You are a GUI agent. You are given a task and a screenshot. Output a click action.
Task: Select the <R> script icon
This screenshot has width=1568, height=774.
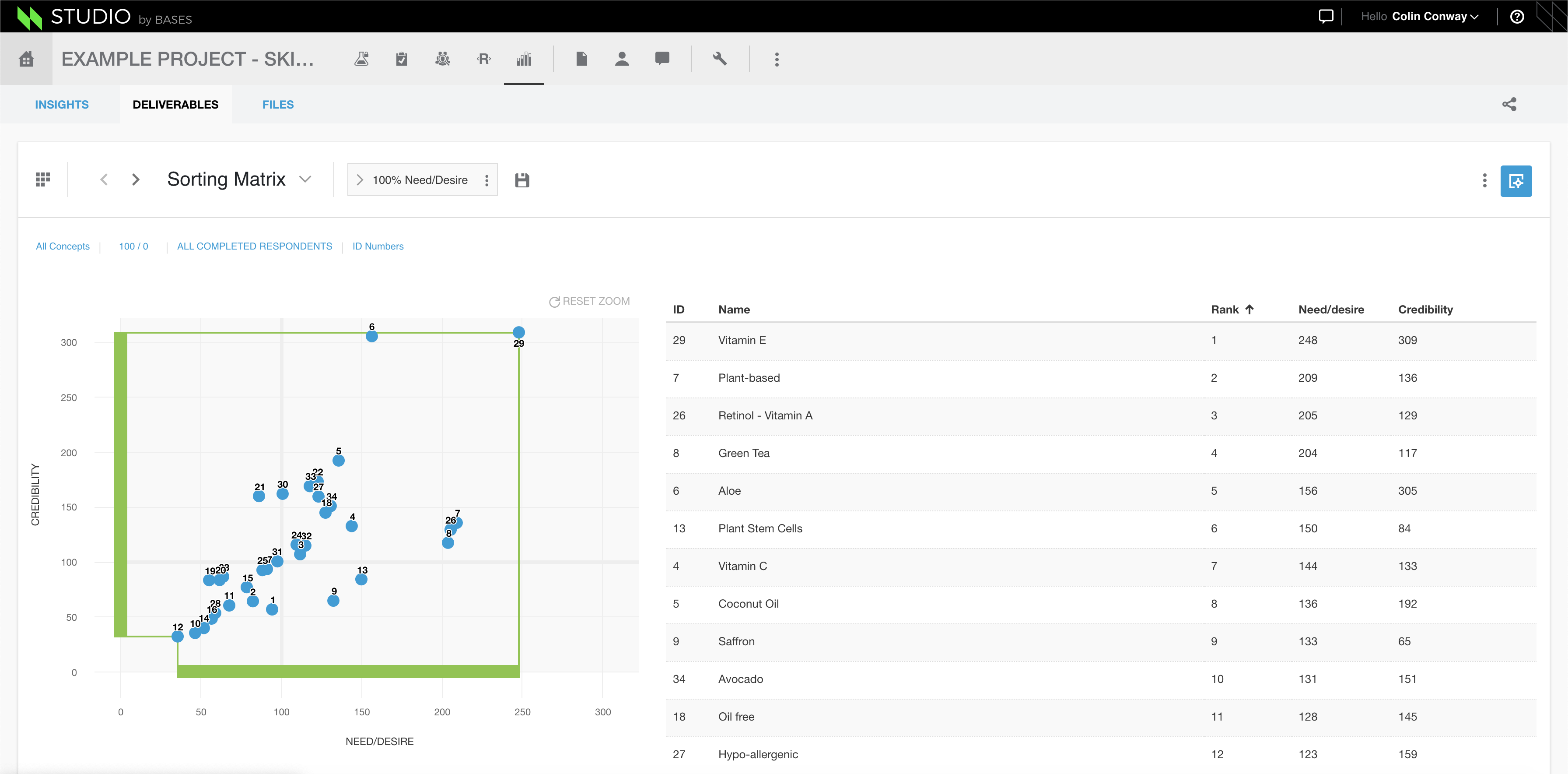pos(483,59)
